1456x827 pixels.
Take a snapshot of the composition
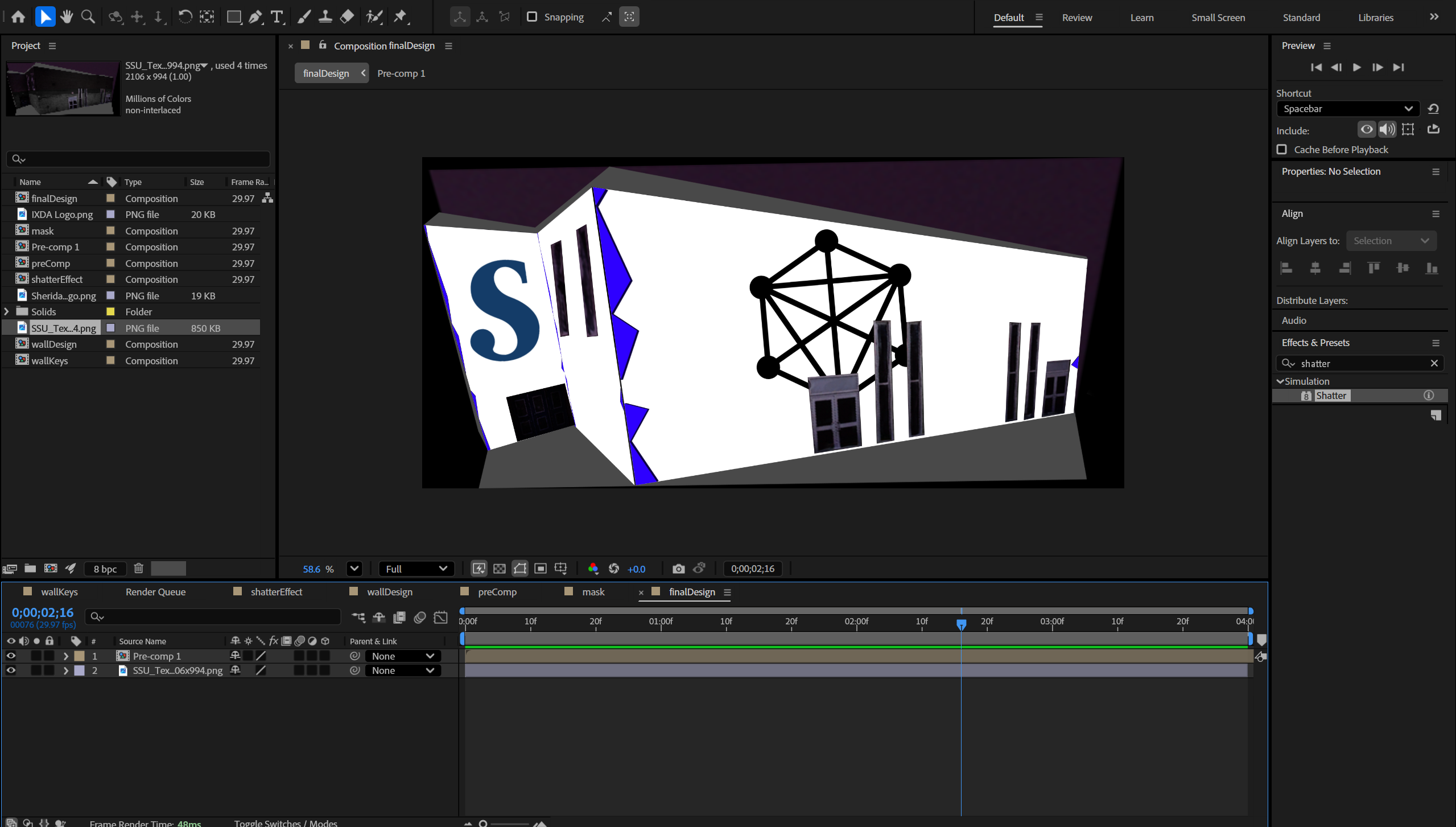[678, 568]
